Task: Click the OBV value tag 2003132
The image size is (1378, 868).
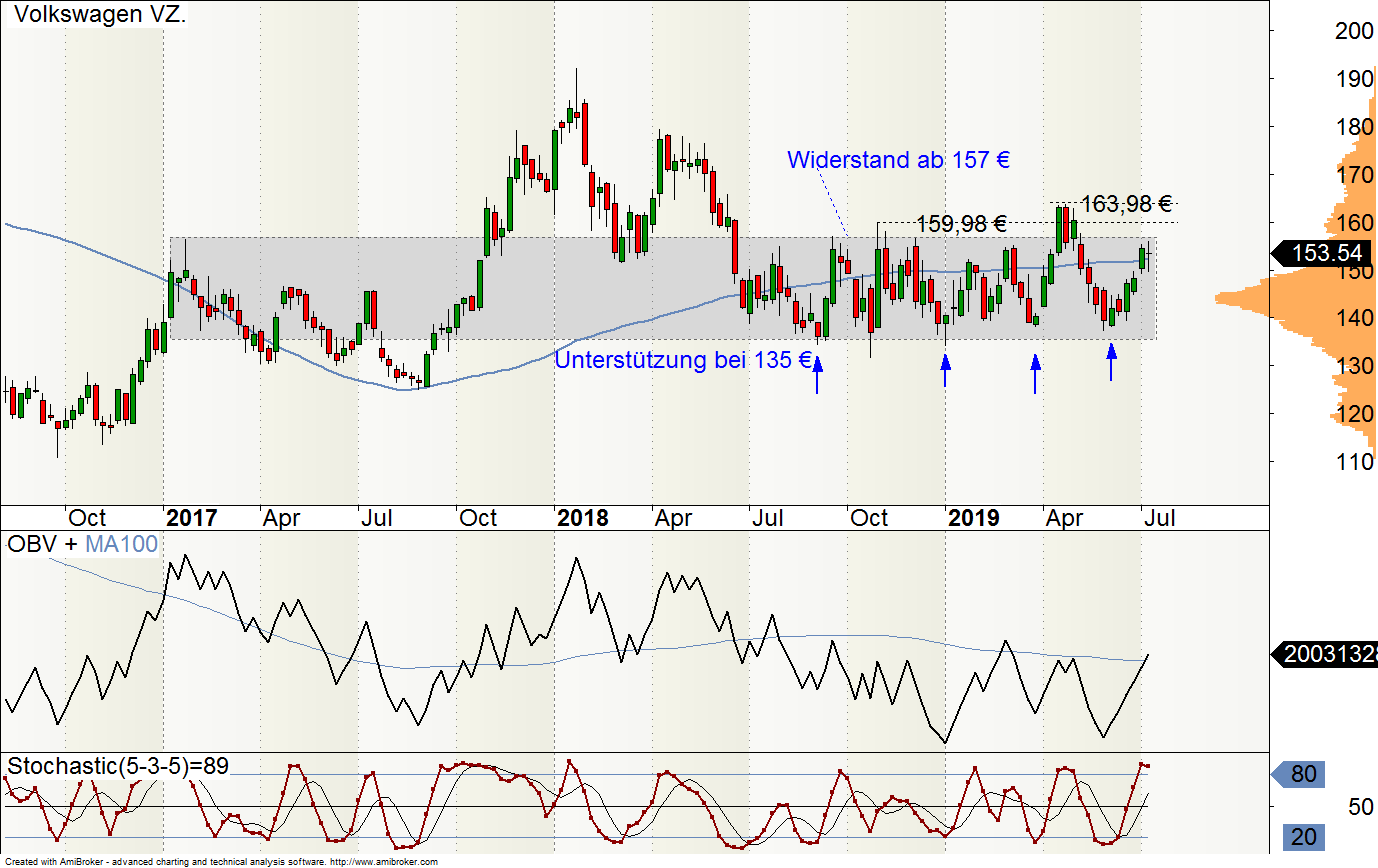Action: (1324, 655)
